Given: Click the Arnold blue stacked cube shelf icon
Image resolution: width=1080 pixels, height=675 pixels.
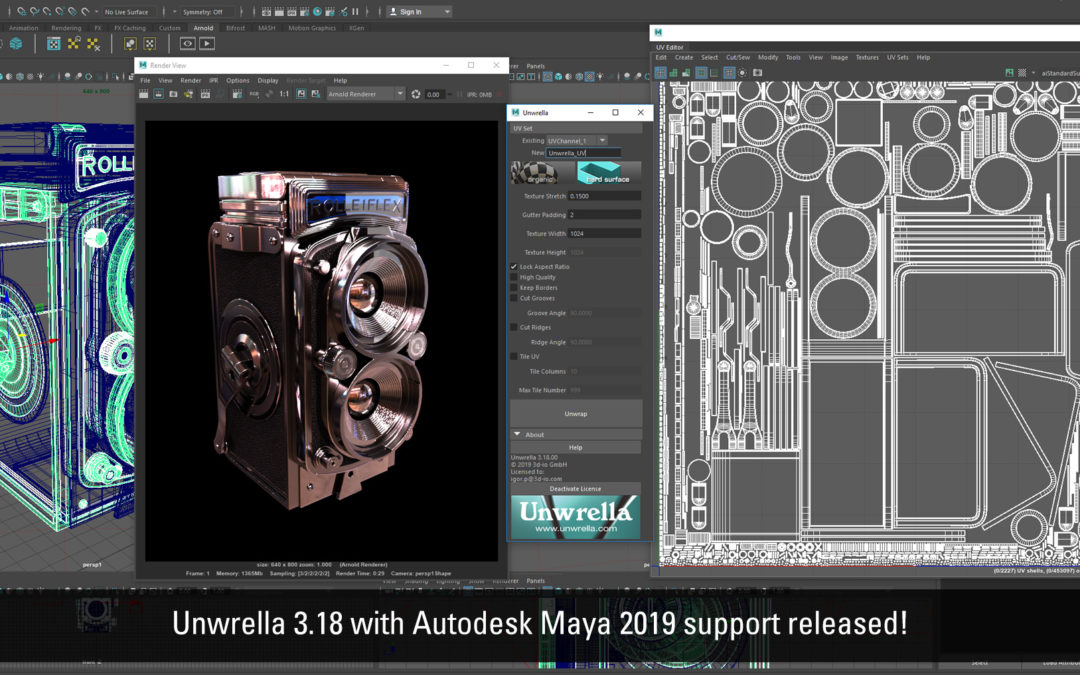Looking at the screenshot, I should [15, 43].
